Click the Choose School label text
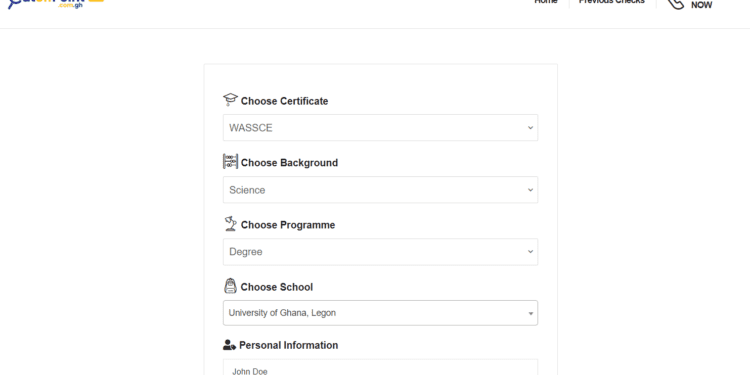This screenshot has width=750, height=375. (x=277, y=287)
